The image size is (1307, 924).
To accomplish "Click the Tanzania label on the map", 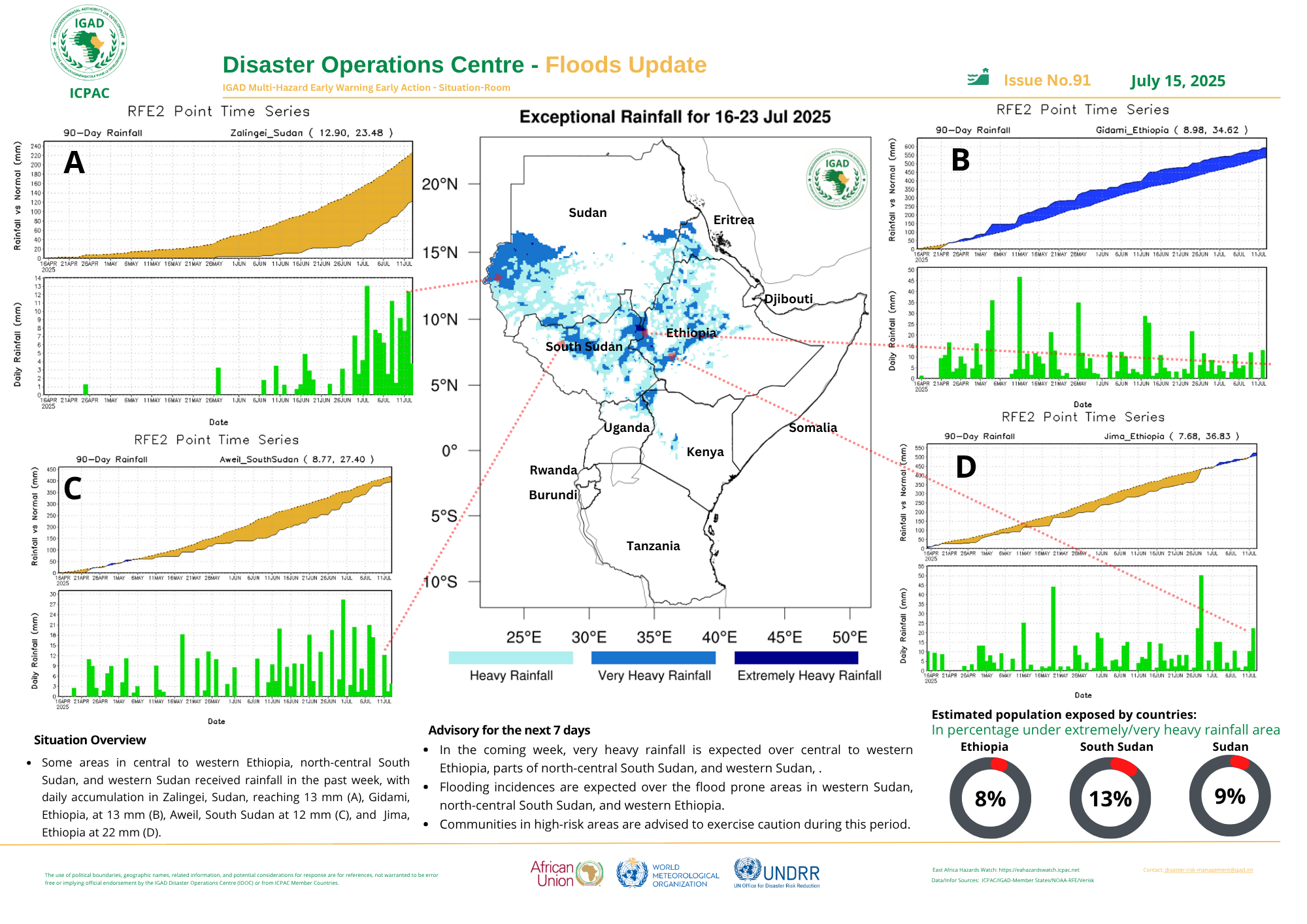I will point(653,546).
